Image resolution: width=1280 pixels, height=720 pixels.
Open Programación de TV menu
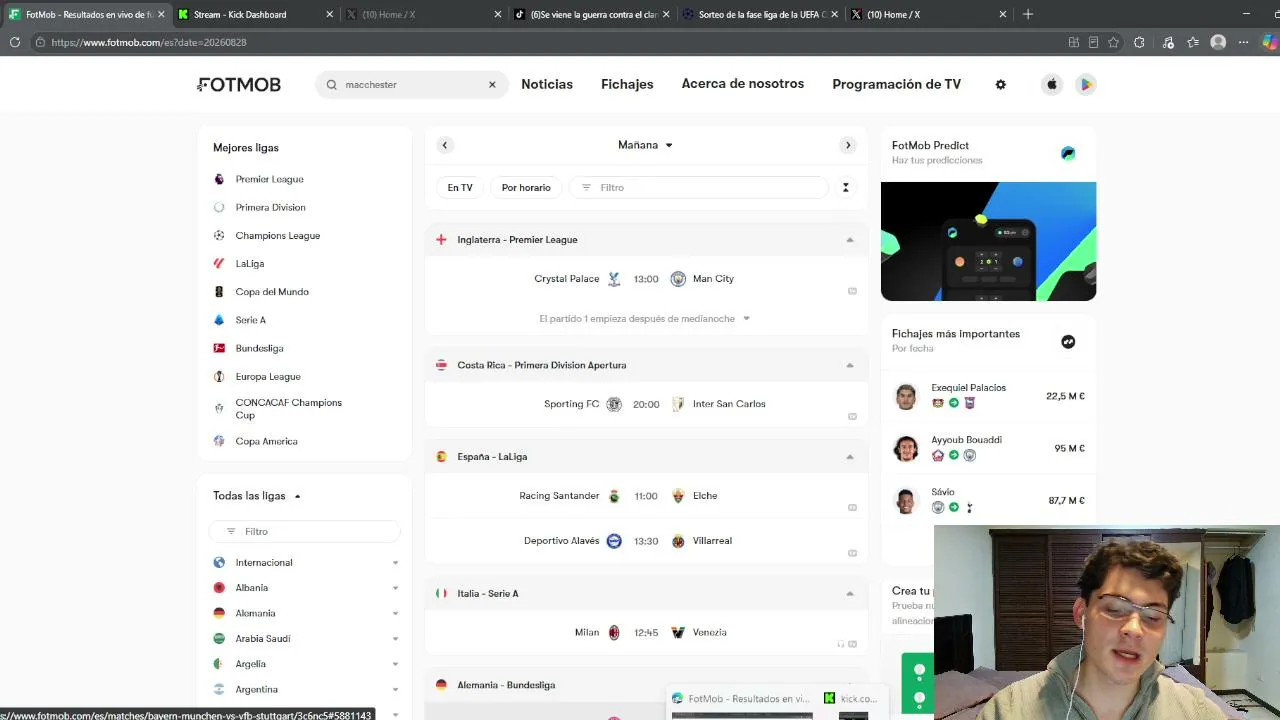(x=897, y=84)
